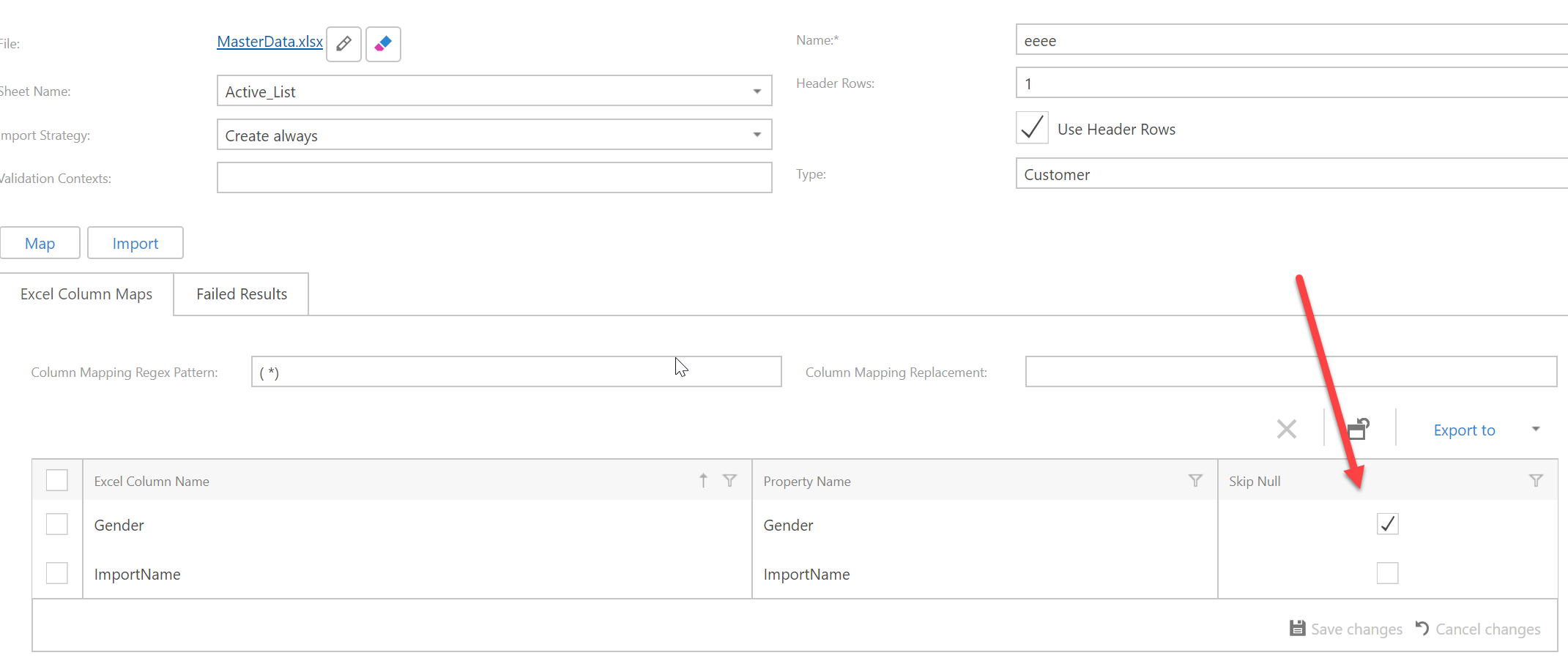Image resolution: width=1568 pixels, height=658 pixels.
Task: Click Property Name header text
Action: (x=807, y=482)
